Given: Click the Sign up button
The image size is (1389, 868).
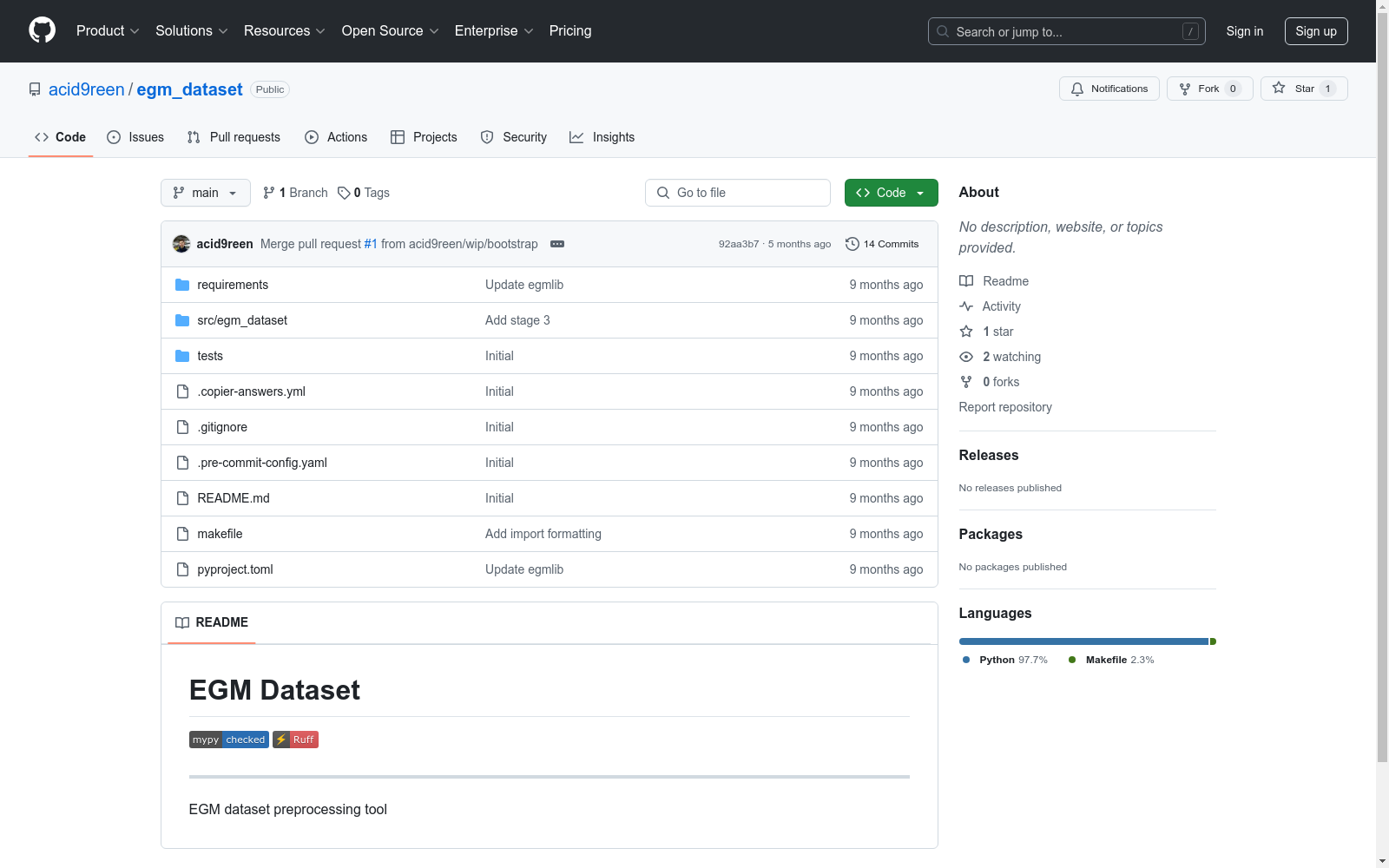Looking at the screenshot, I should click(1316, 31).
